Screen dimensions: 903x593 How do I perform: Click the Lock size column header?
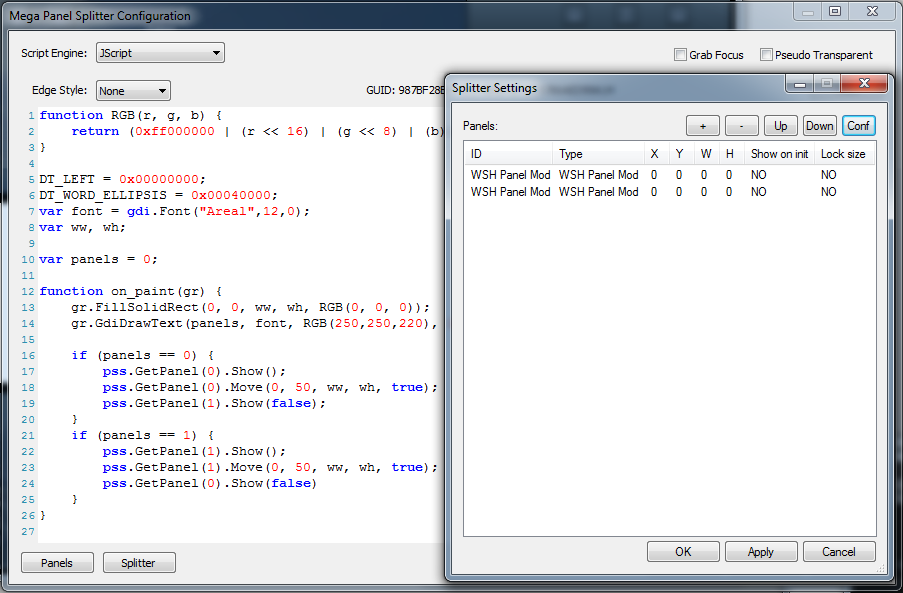(843, 154)
